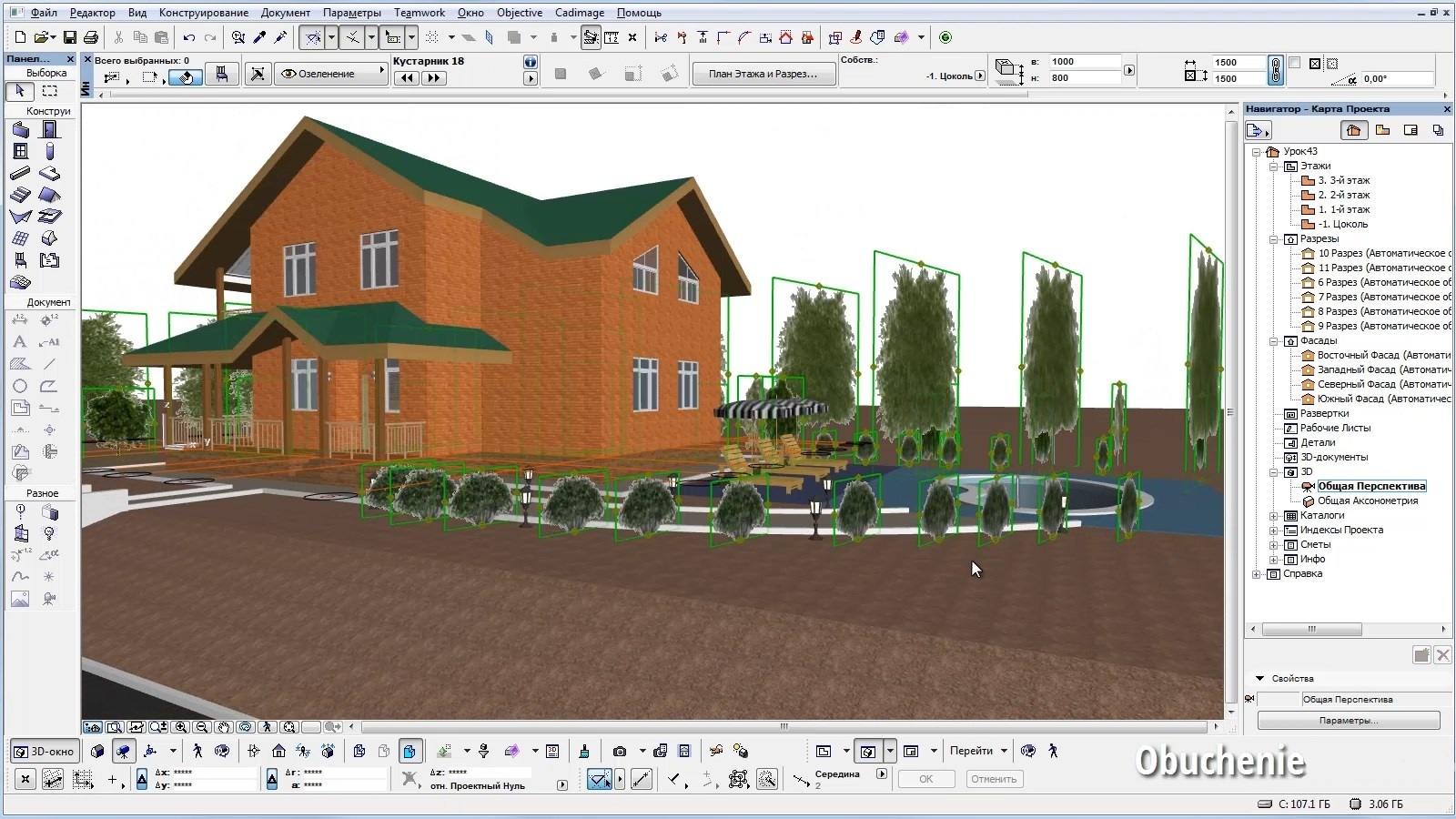Collapse the Фасады tree node

coord(1274,341)
